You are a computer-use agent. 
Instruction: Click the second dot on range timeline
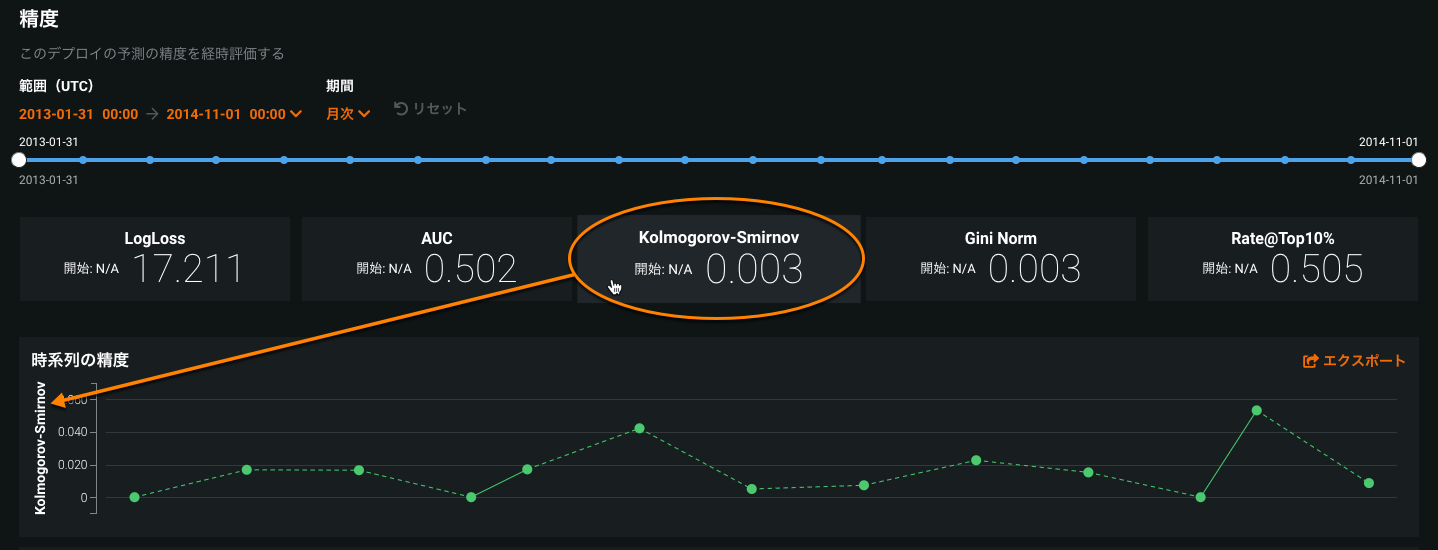click(83, 160)
